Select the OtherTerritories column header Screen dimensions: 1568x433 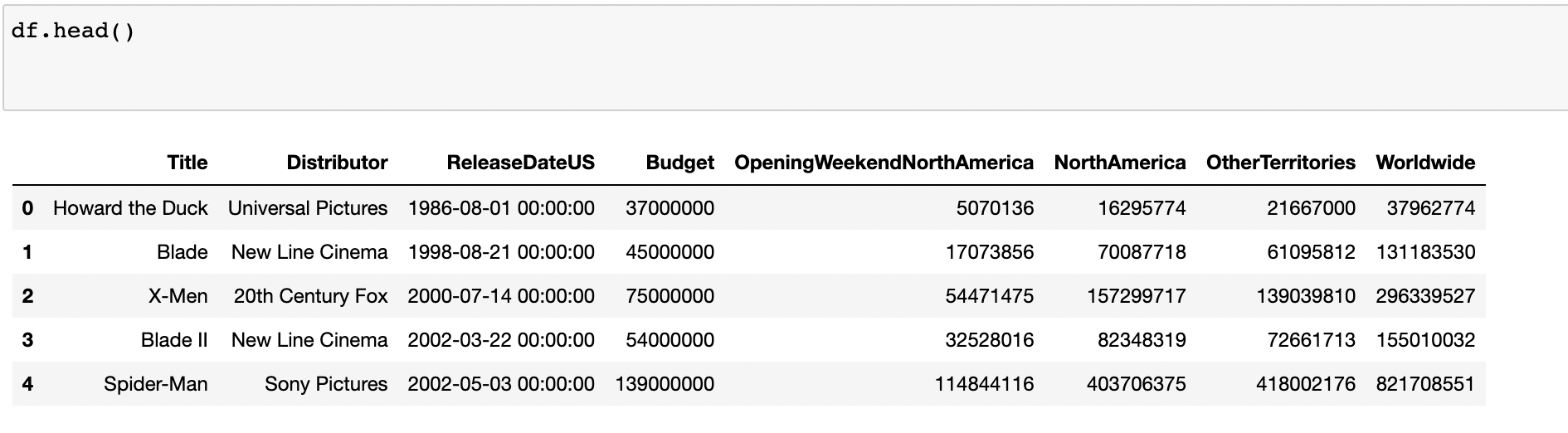coord(1281,163)
